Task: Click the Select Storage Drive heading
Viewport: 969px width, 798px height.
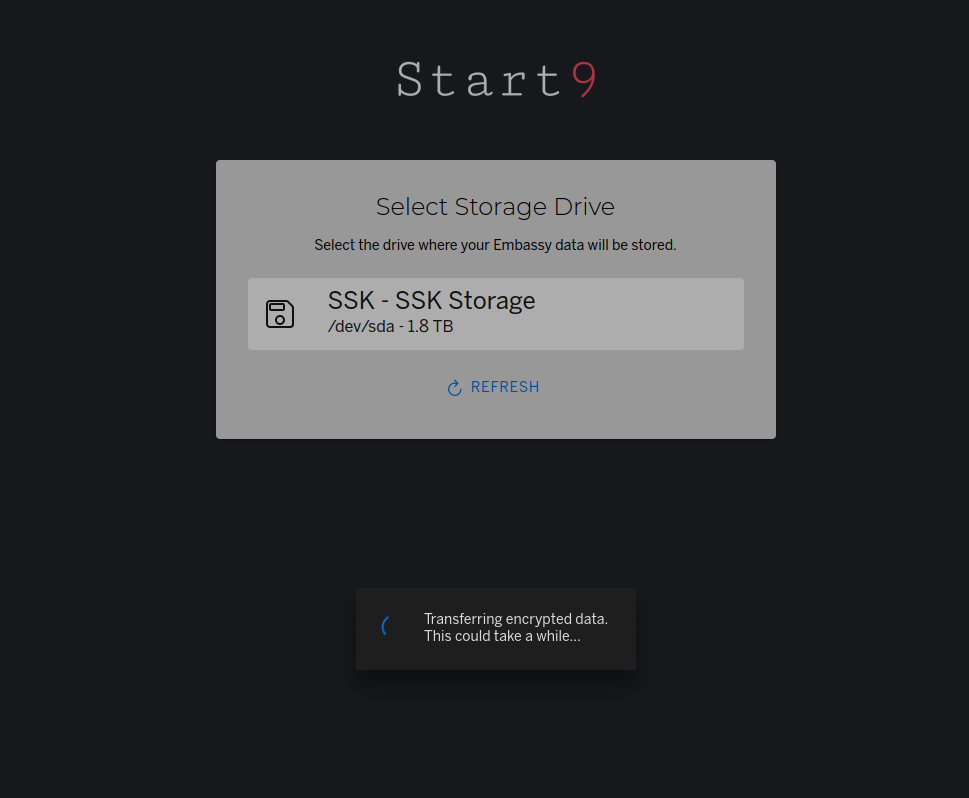Action: [495, 207]
